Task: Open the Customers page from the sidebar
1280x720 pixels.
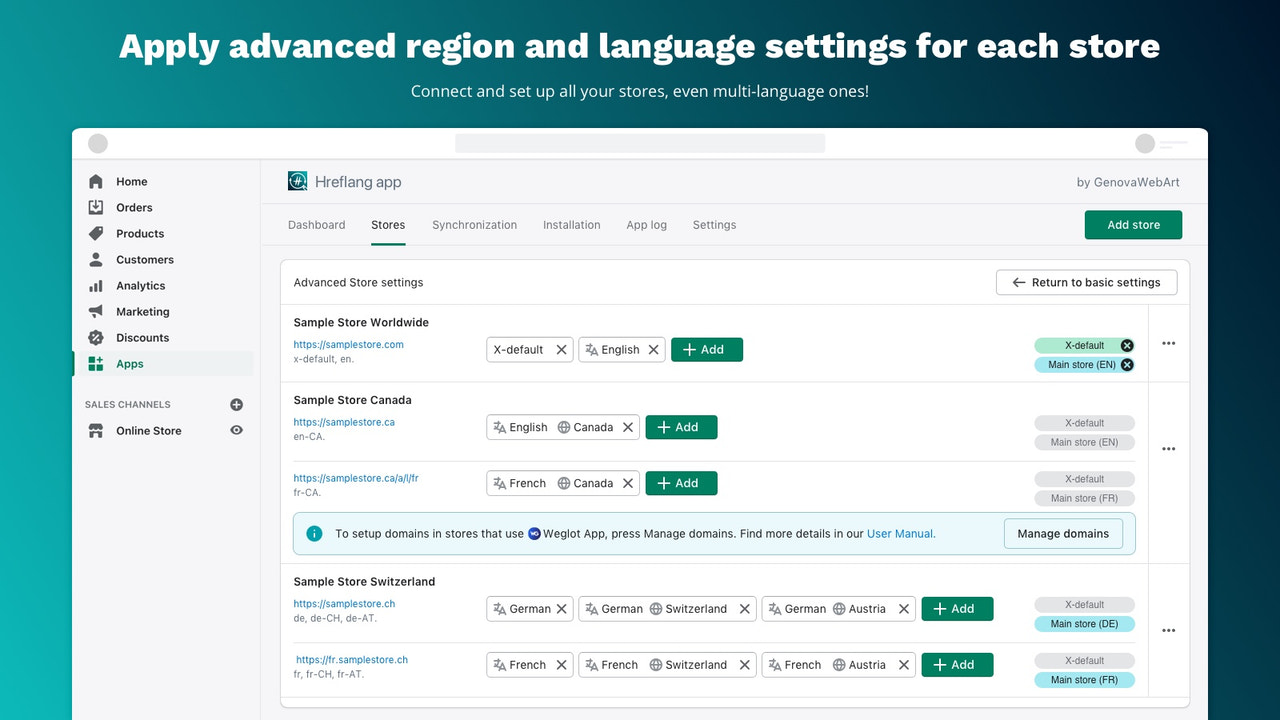Action: 95,259
